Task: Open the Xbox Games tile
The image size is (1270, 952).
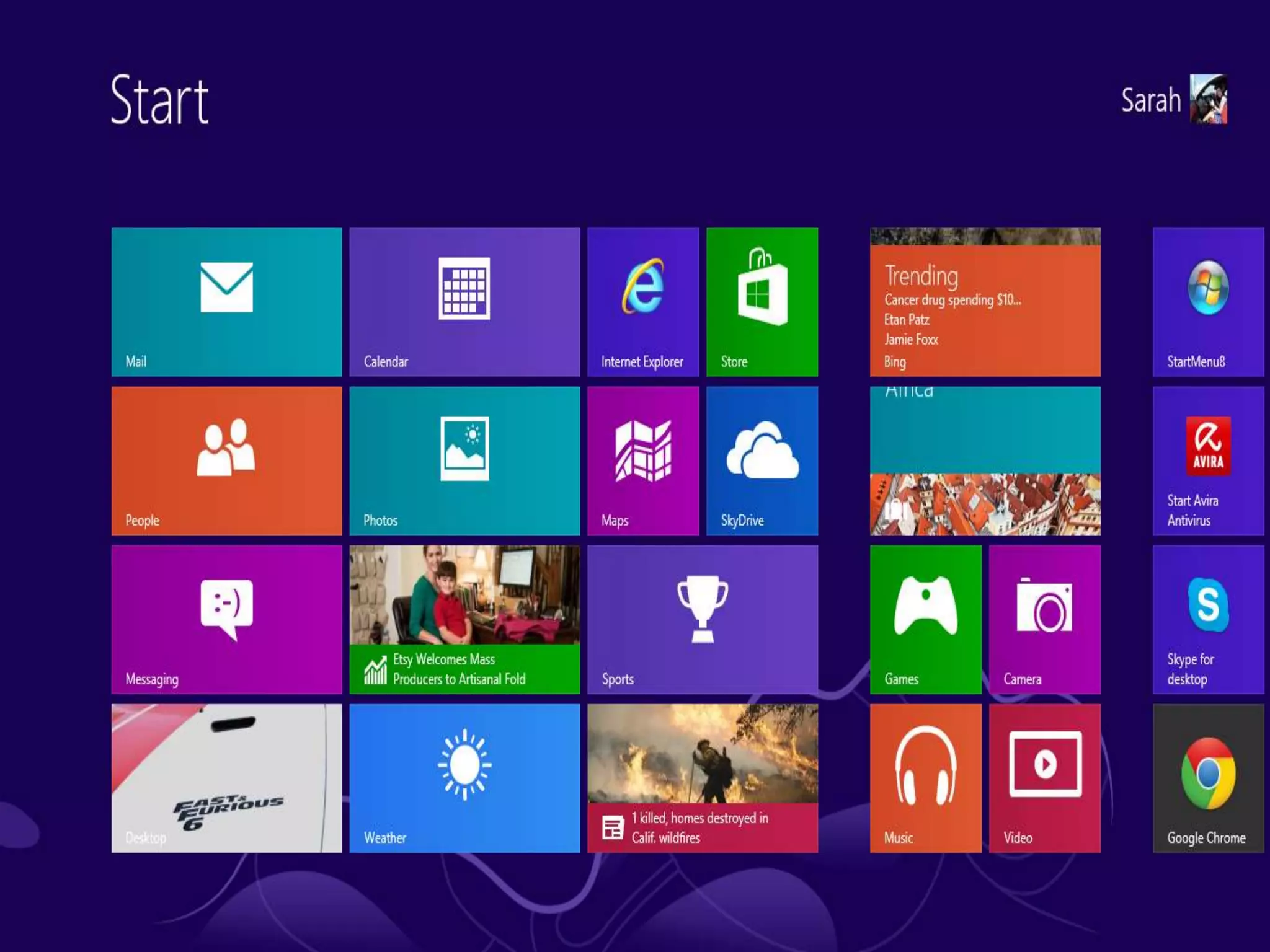Action: [925, 619]
